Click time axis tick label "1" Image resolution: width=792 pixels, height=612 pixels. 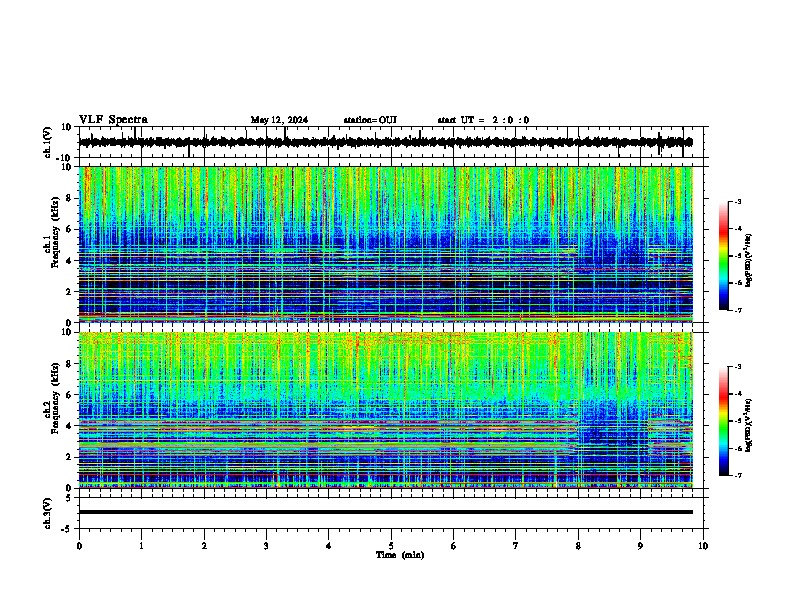(141, 546)
